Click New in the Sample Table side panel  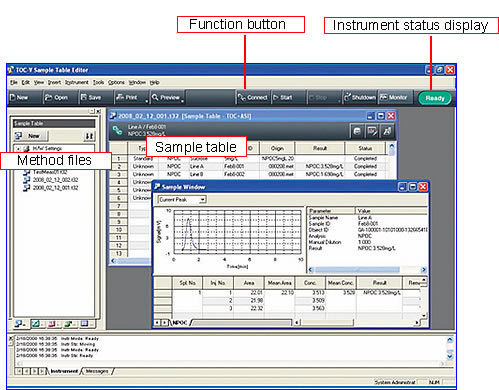(x=30, y=136)
